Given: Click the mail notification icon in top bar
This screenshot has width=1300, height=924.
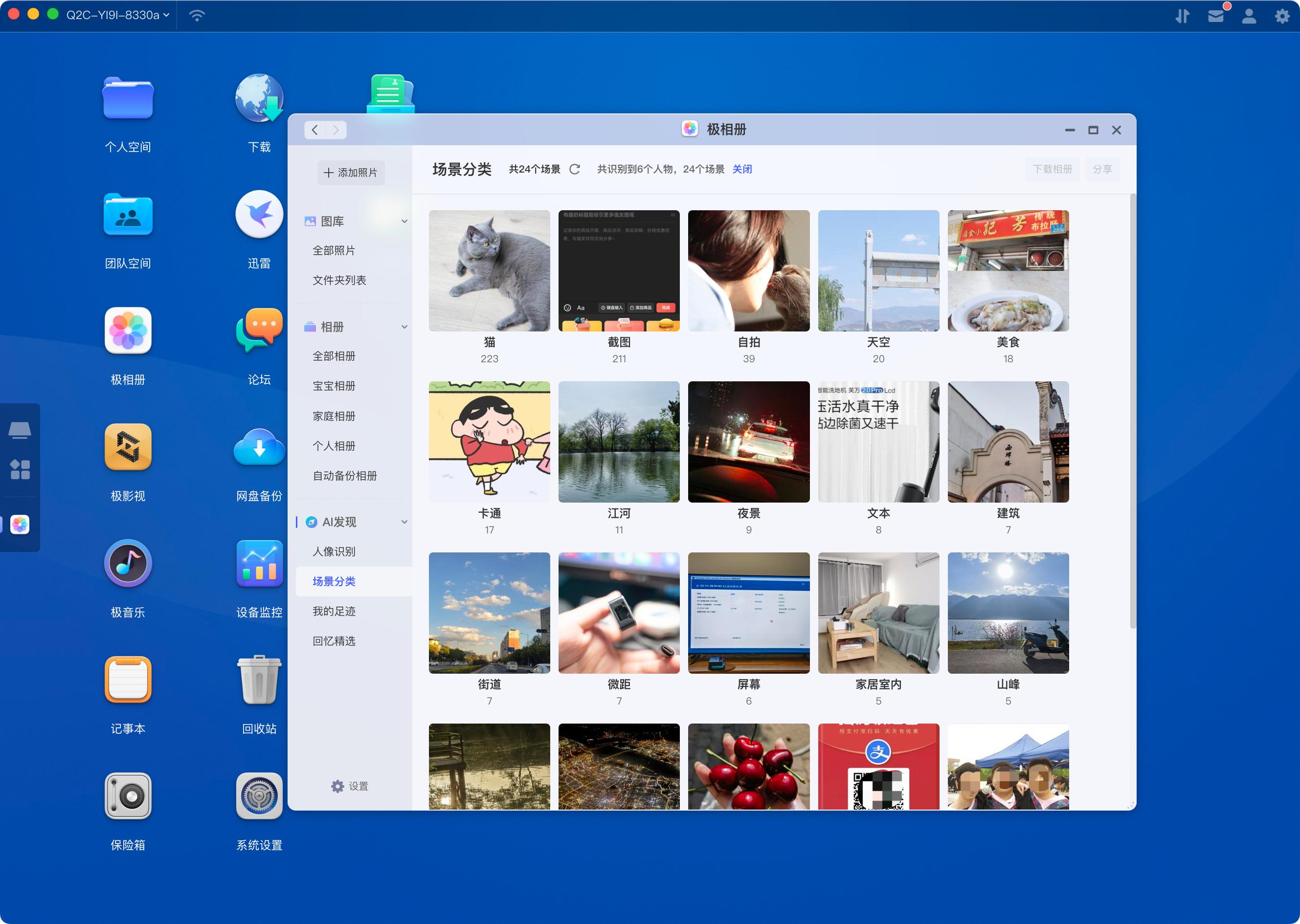Looking at the screenshot, I should click(x=1216, y=15).
